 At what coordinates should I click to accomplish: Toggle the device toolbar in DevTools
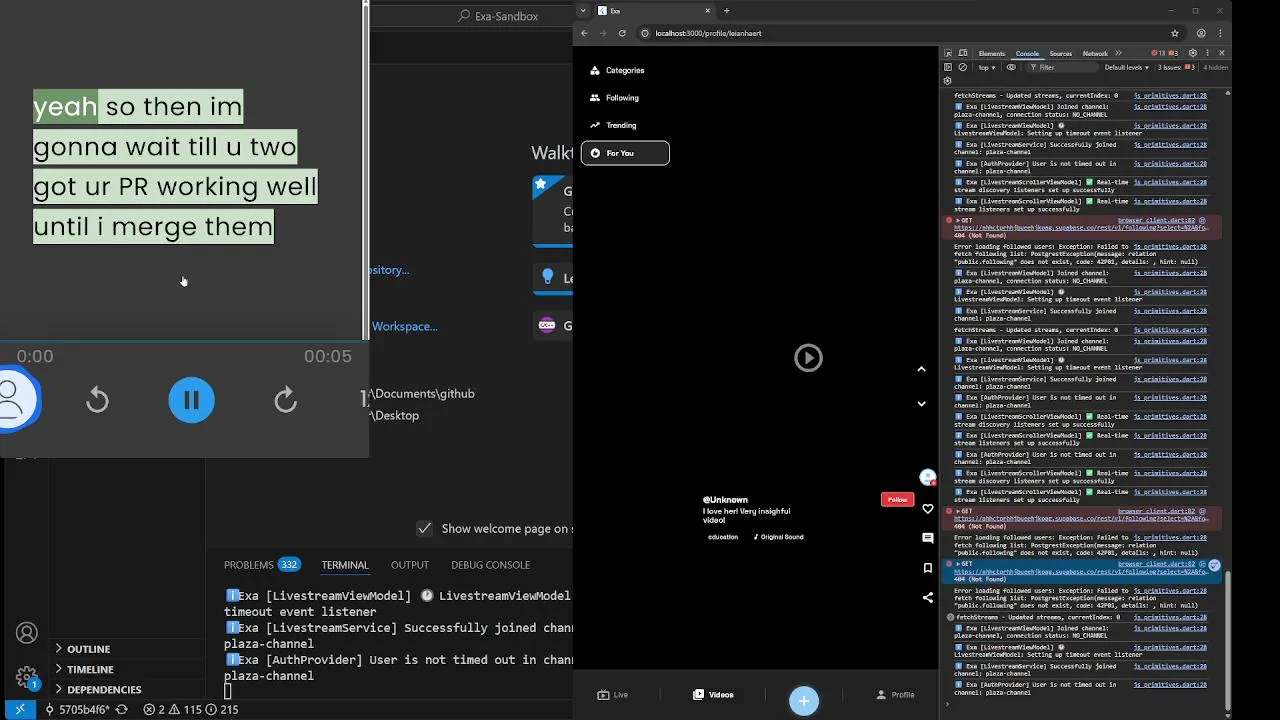pos(962,53)
